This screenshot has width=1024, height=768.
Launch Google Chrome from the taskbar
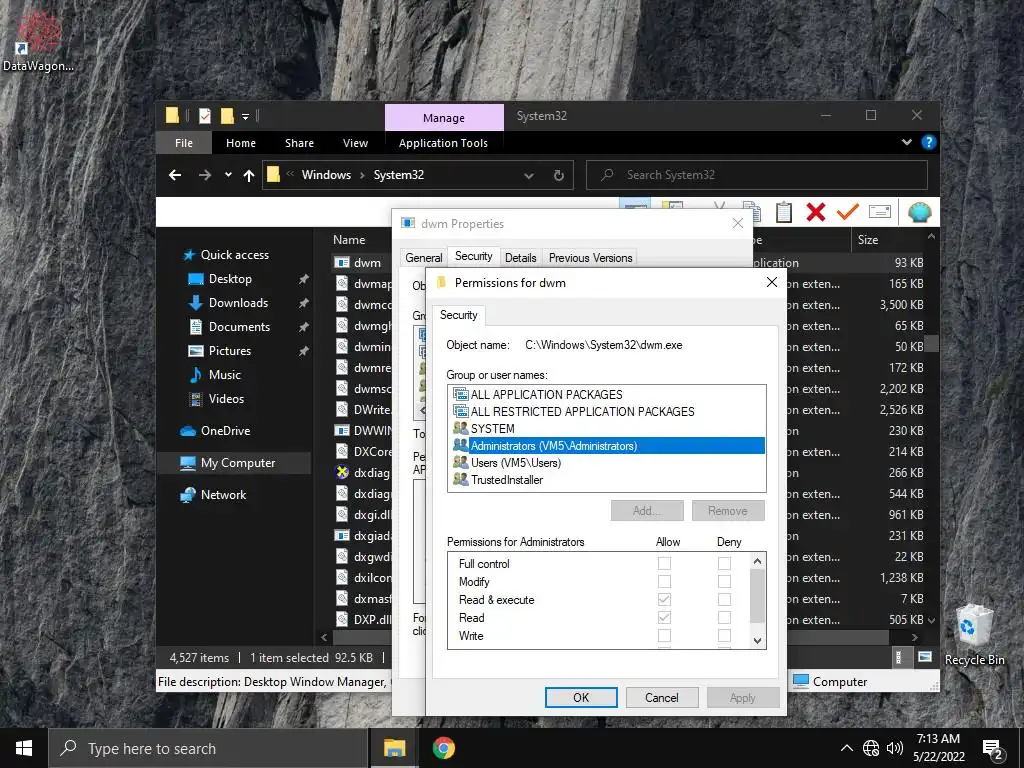point(443,748)
